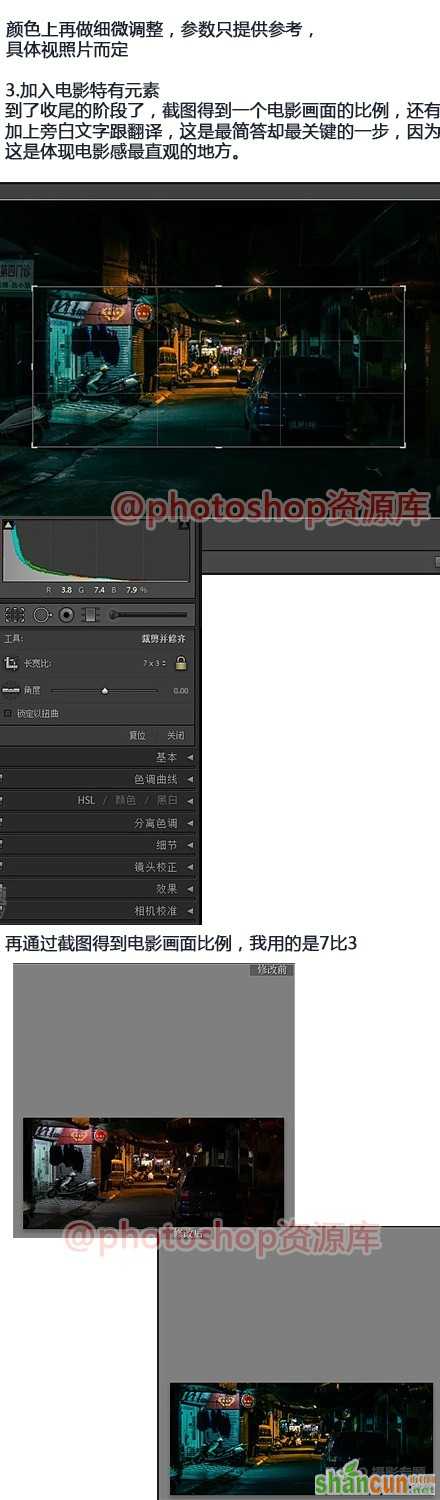Click the 关闭 close button
The image size is (440, 1500).
point(175,735)
